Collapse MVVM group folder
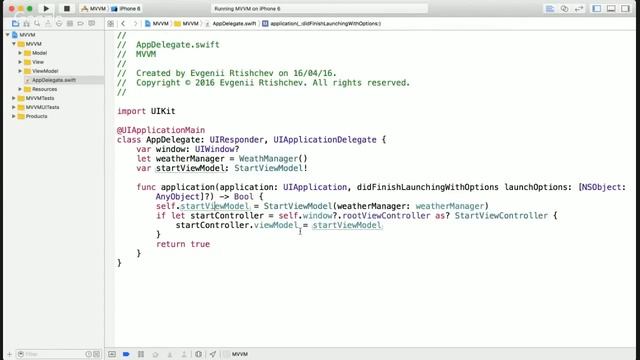640x360 pixels. (x=14, y=44)
